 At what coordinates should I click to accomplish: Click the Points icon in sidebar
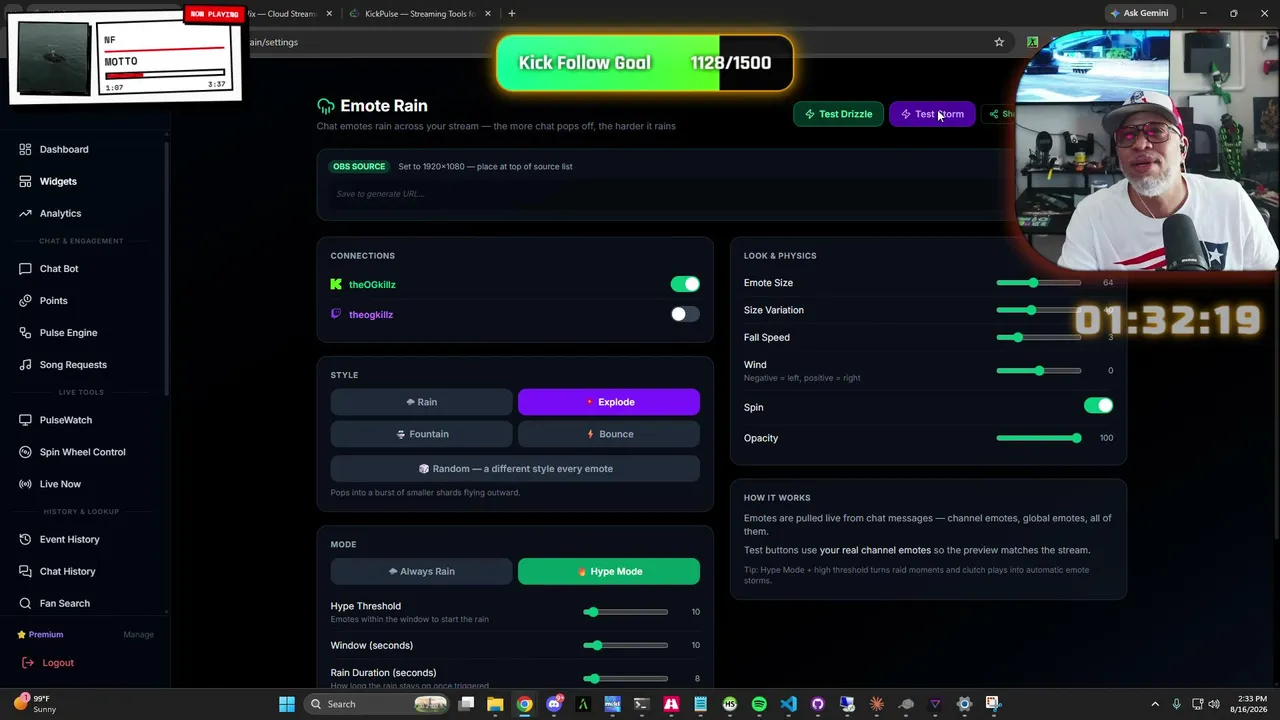(x=25, y=301)
